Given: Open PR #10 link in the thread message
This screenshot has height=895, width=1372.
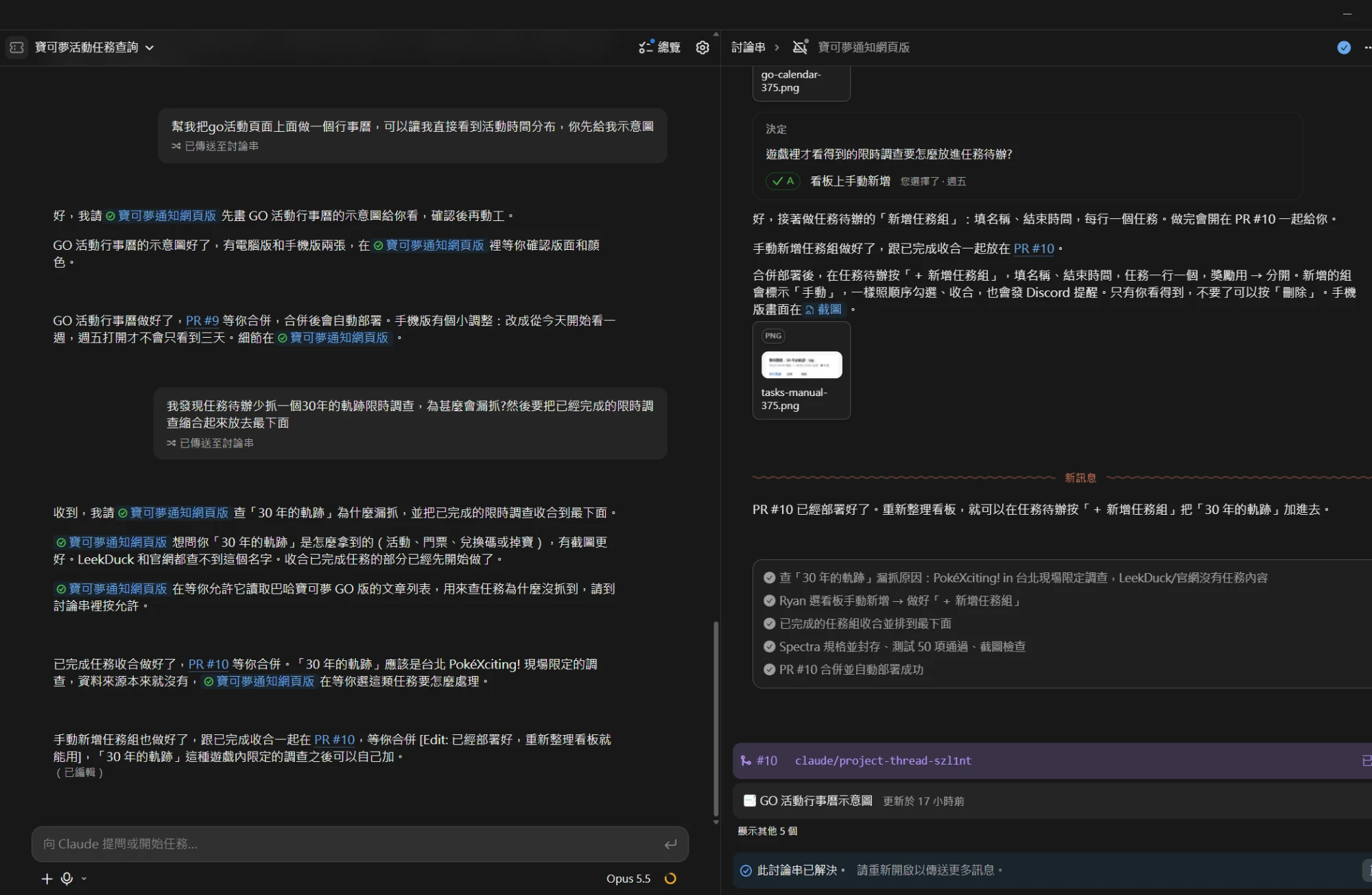Looking at the screenshot, I should tap(1034, 248).
